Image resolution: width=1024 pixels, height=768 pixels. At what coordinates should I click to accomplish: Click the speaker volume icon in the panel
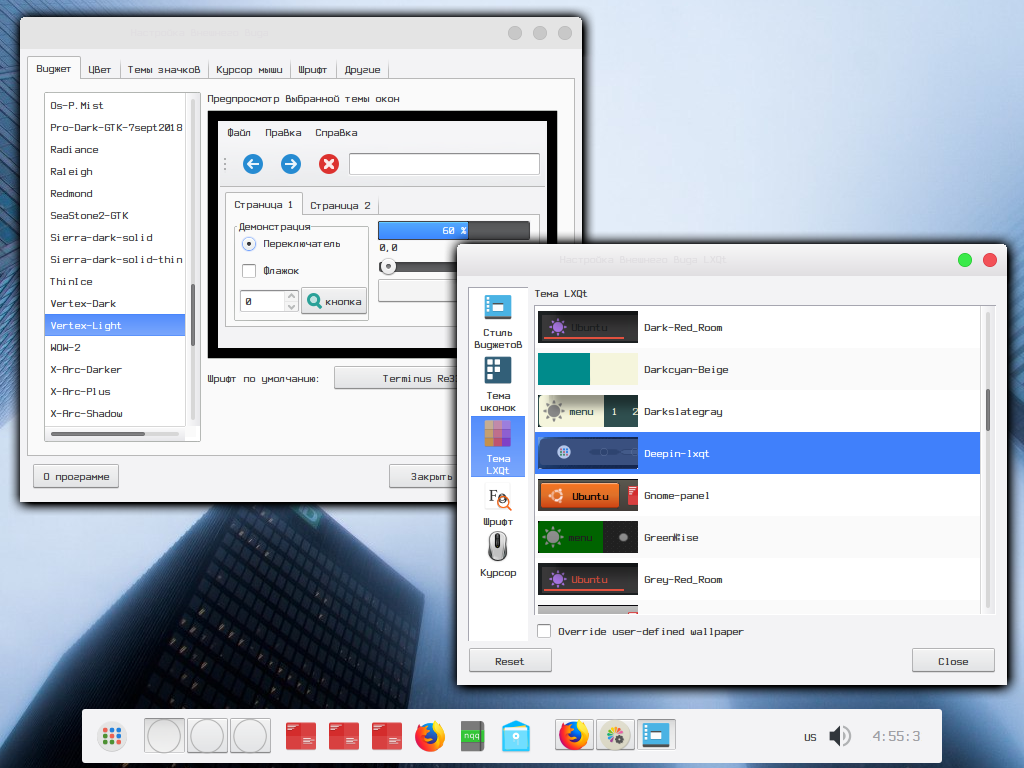840,736
